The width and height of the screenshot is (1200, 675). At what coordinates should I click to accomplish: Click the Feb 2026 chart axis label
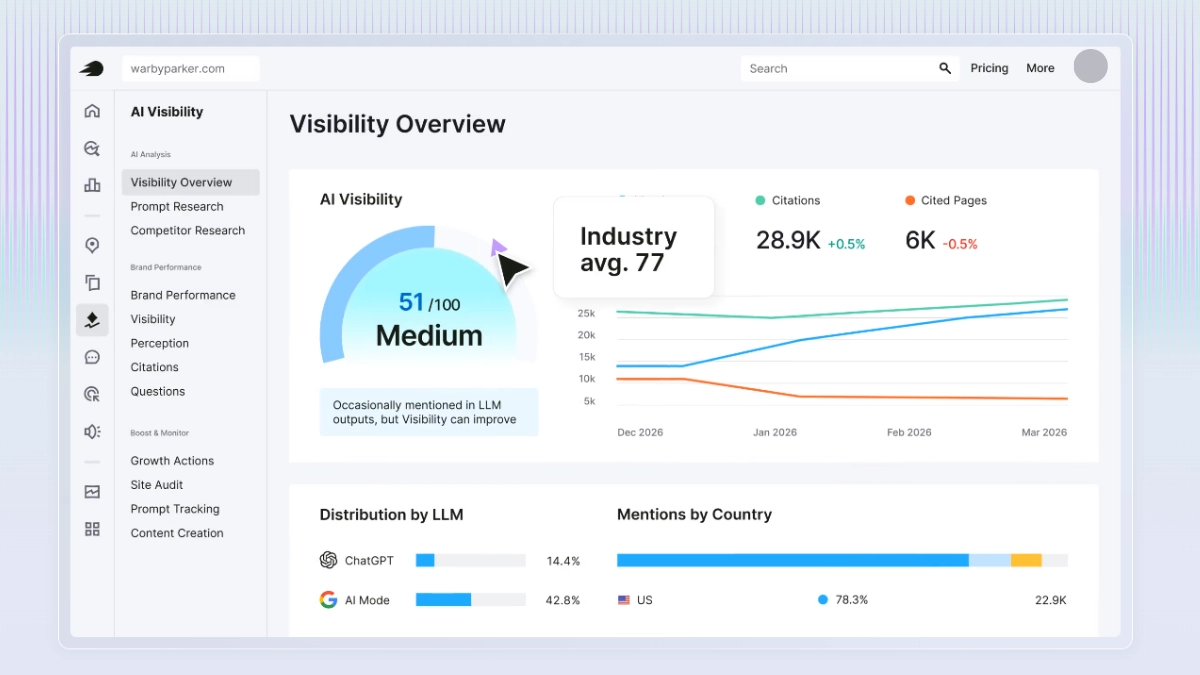click(909, 433)
